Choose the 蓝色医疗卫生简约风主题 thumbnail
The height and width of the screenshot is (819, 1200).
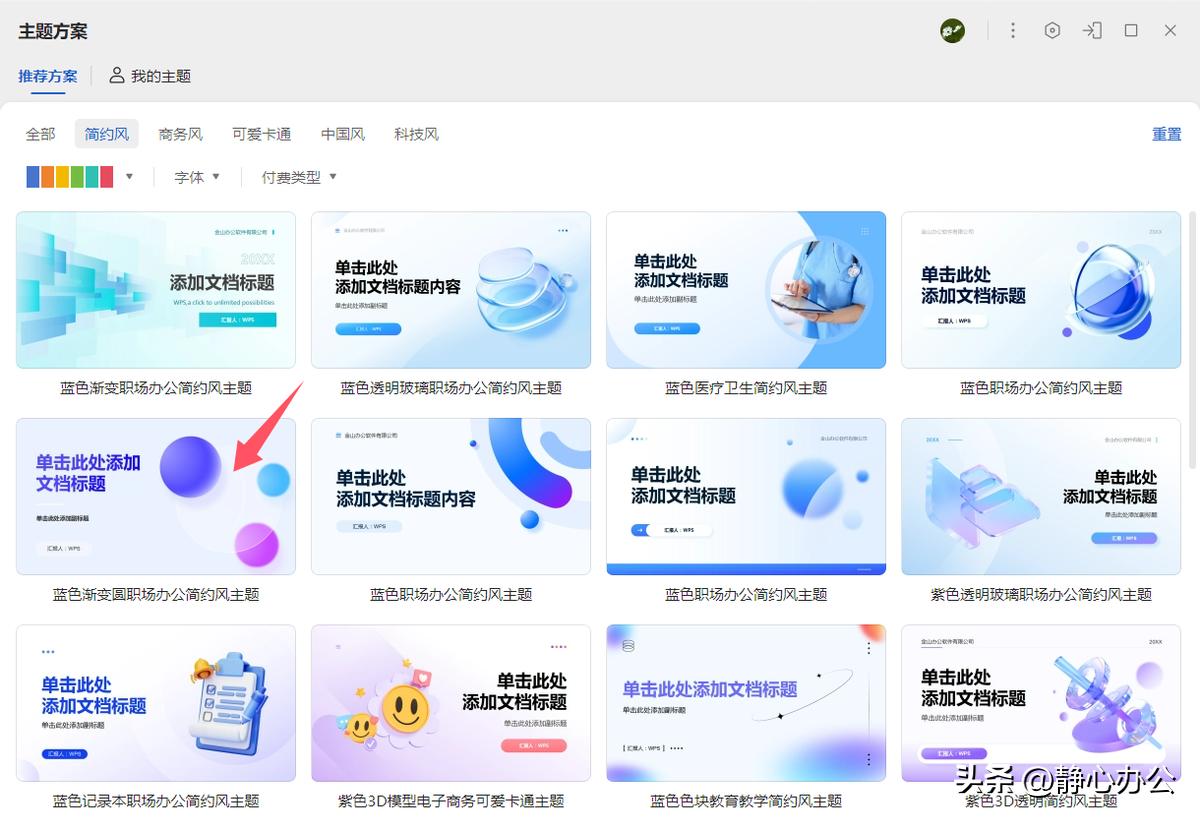pos(746,290)
